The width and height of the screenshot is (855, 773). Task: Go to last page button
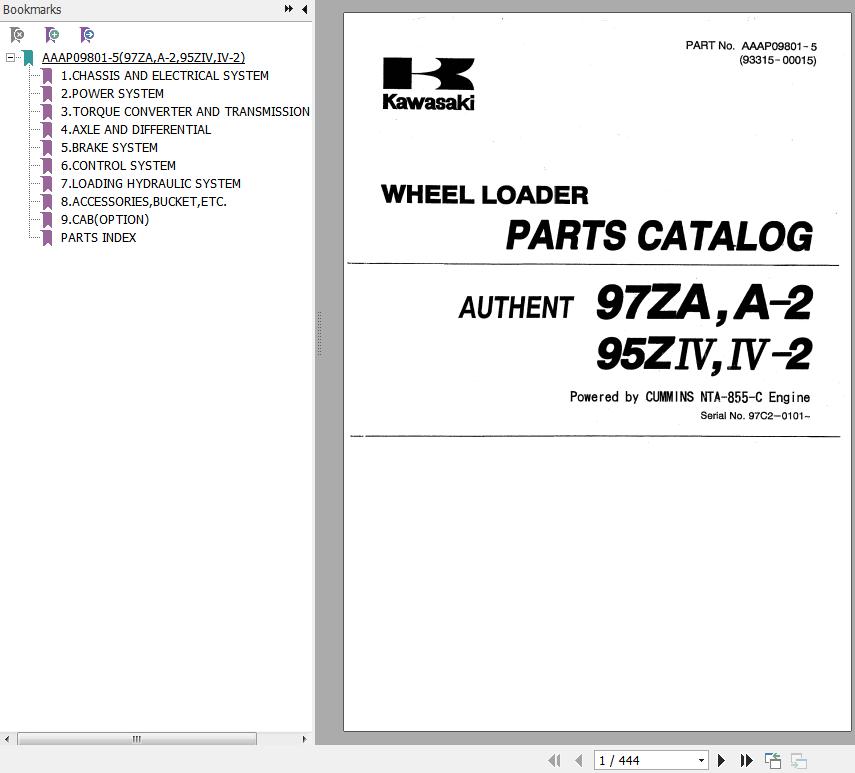click(746, 760)
